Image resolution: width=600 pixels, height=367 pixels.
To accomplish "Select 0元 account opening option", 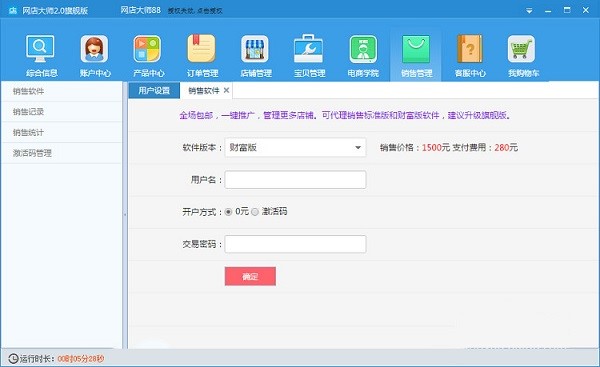I will [228, 212].
